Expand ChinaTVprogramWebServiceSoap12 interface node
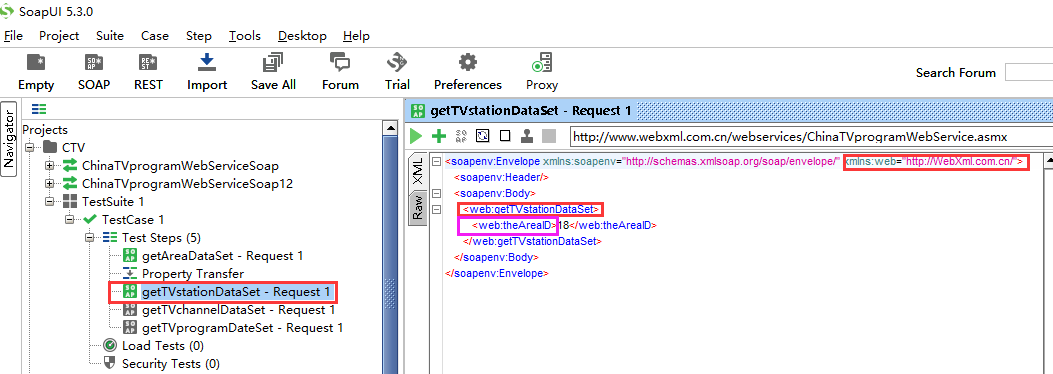Screen dimensions: 1053x374 [x=50, y=183]
